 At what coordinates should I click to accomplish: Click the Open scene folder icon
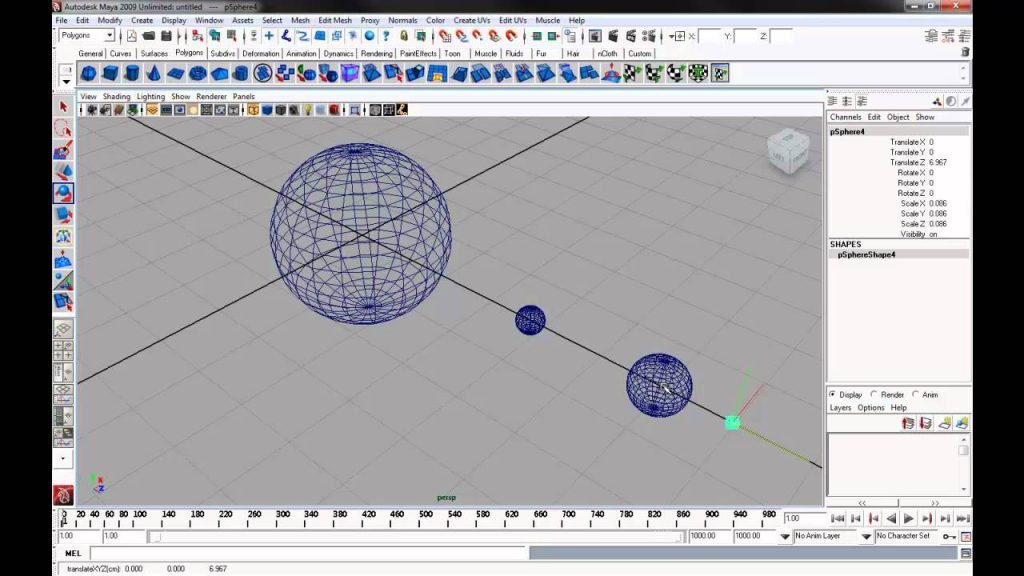(149, 36)
